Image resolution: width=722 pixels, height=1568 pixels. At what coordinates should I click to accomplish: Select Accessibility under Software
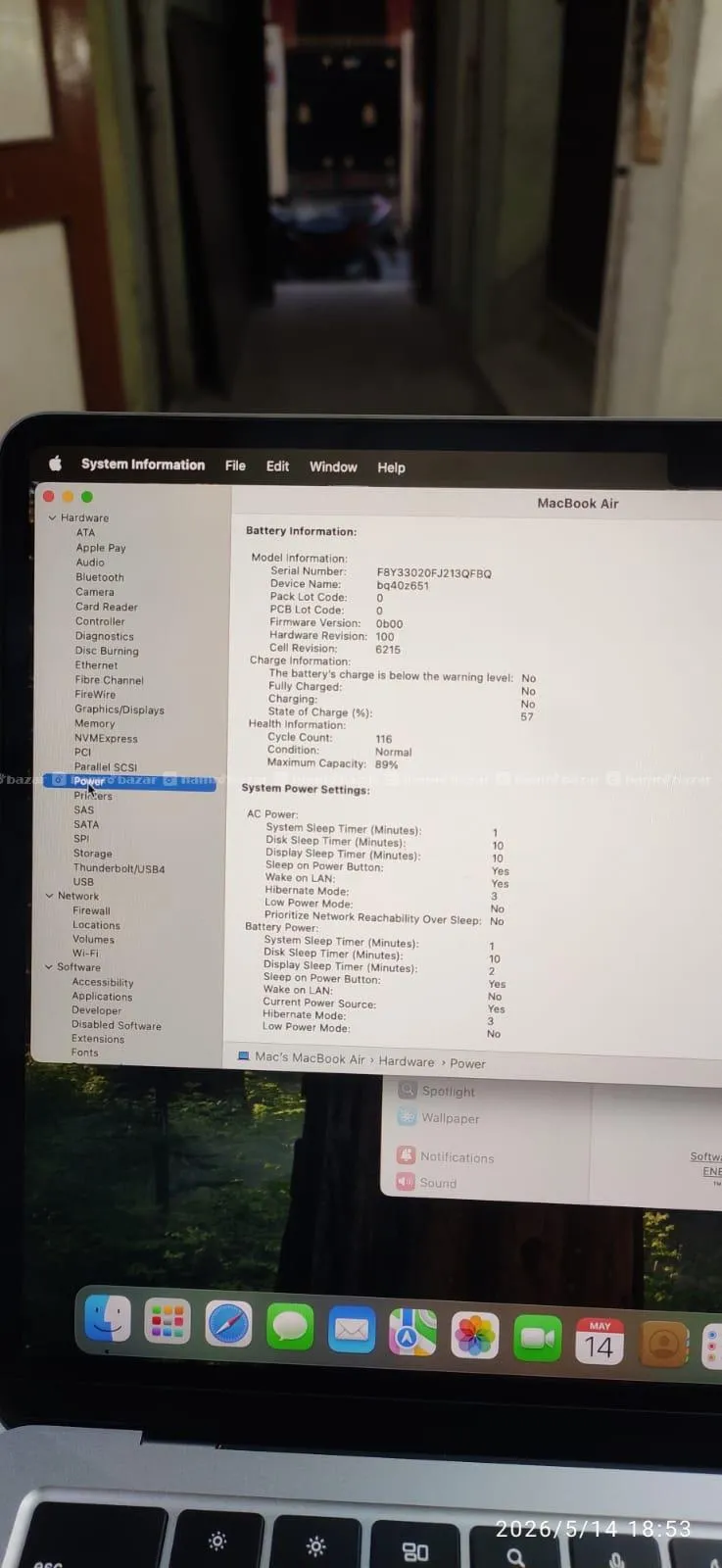point(103,982)
